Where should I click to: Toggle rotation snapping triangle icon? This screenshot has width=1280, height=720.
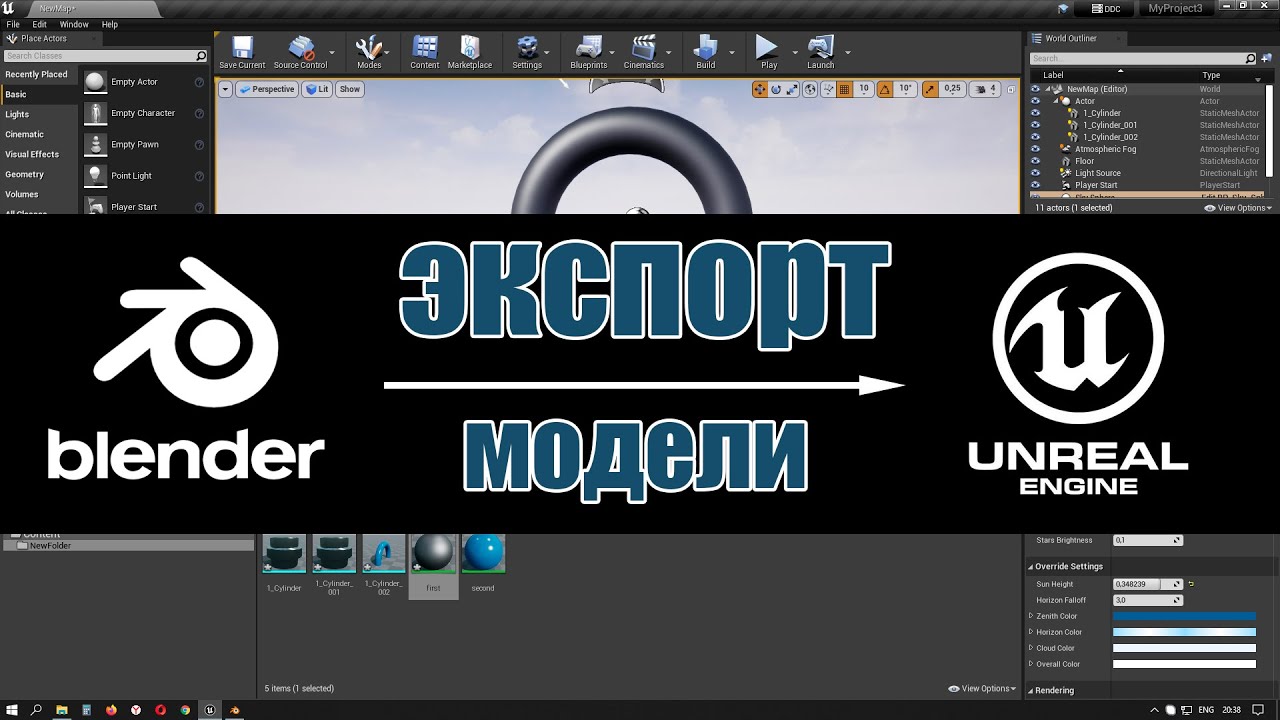[x=885, y=89]
